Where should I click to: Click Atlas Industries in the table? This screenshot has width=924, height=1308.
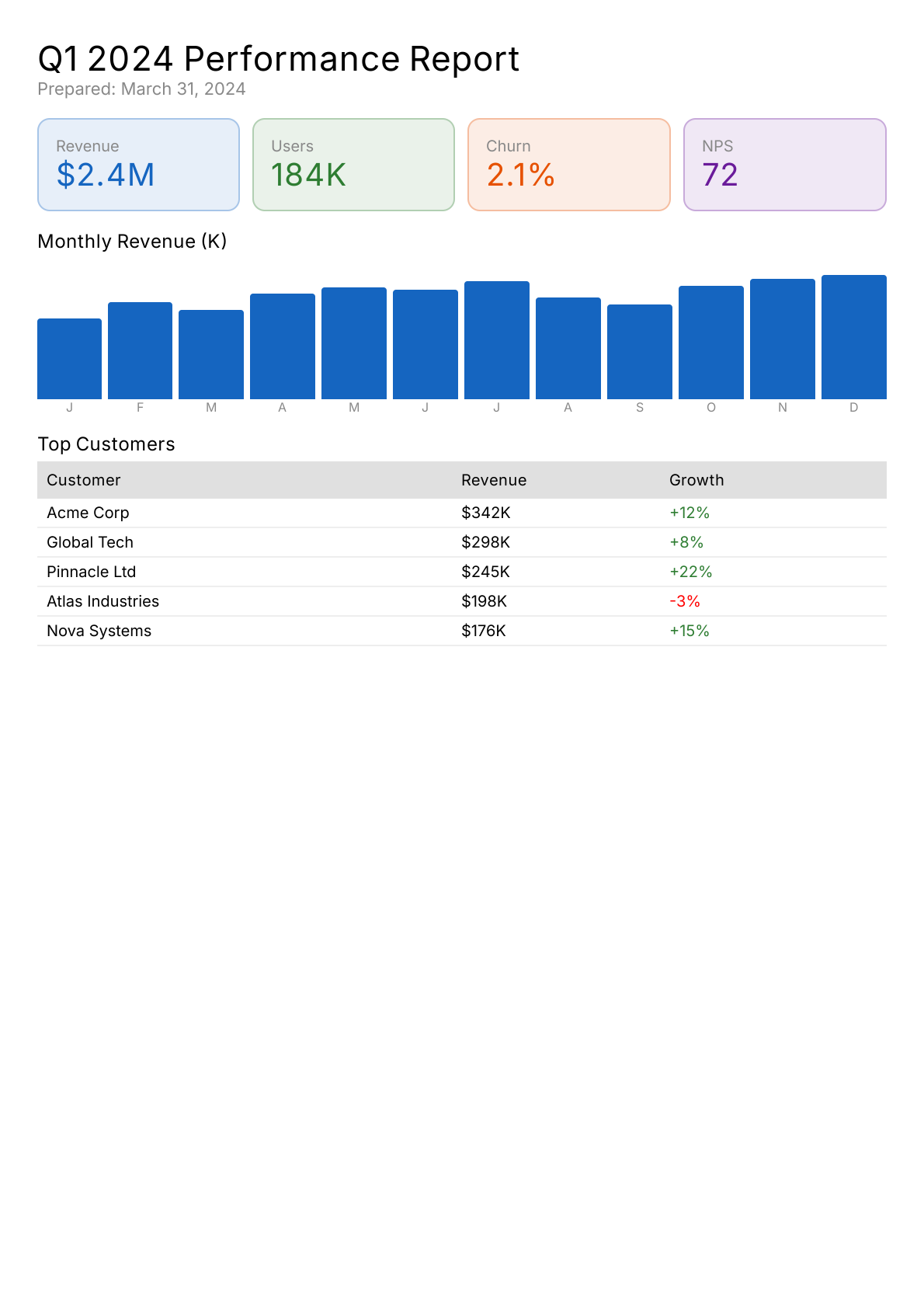[102, 601]
